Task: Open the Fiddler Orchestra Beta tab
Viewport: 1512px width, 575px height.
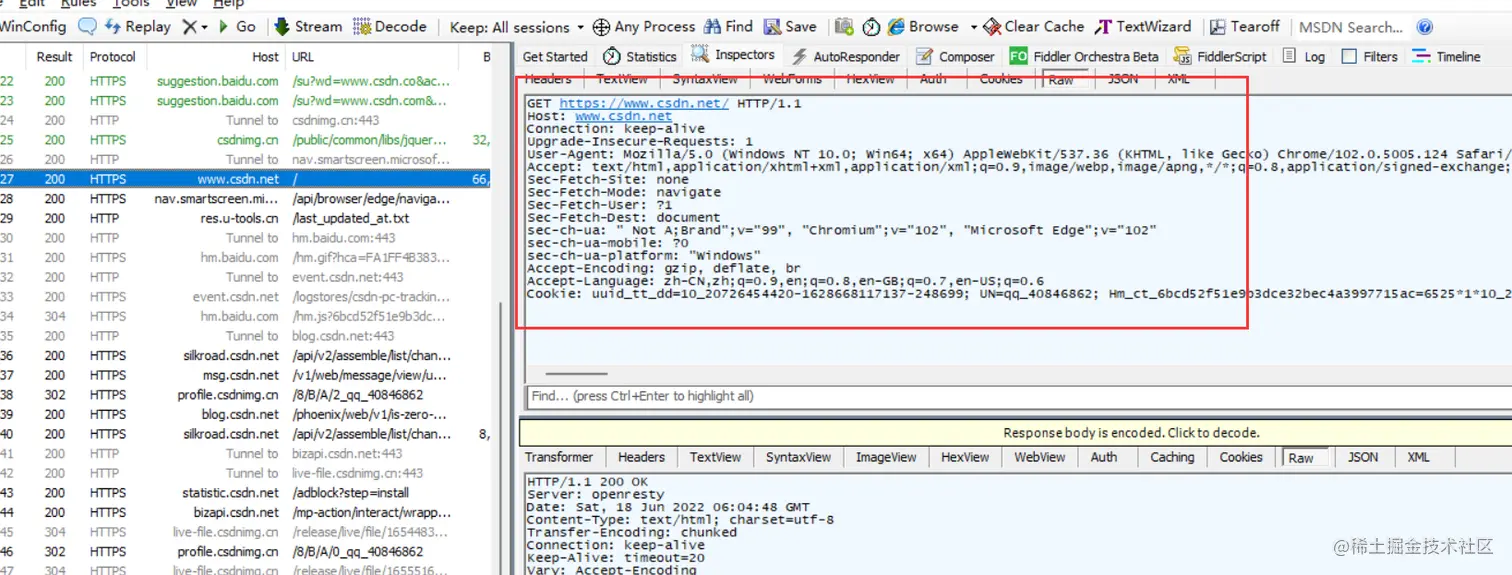Action: point(1085,57)
